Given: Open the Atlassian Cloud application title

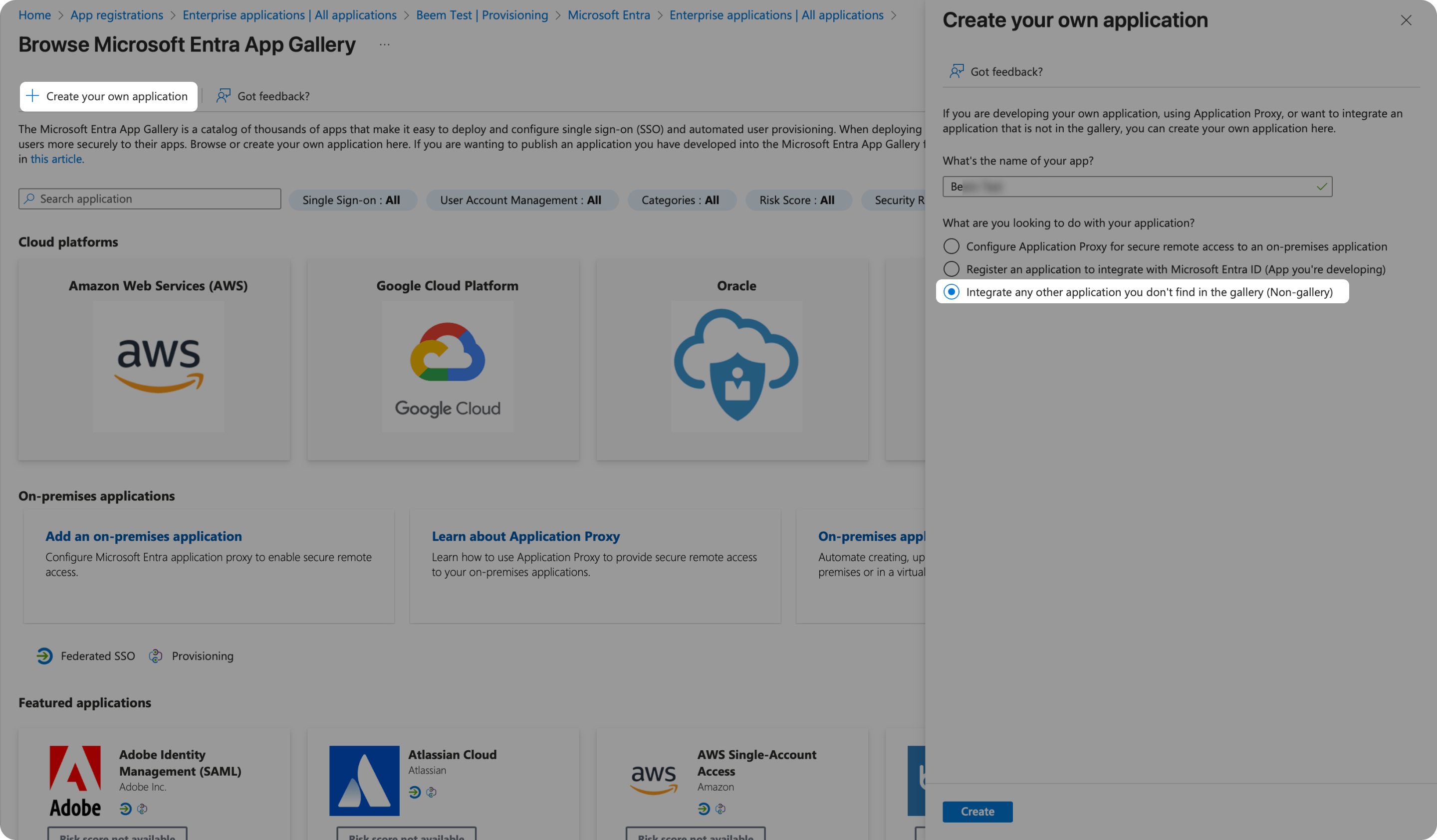Looking at the screenshot, I should pos(452,755).
